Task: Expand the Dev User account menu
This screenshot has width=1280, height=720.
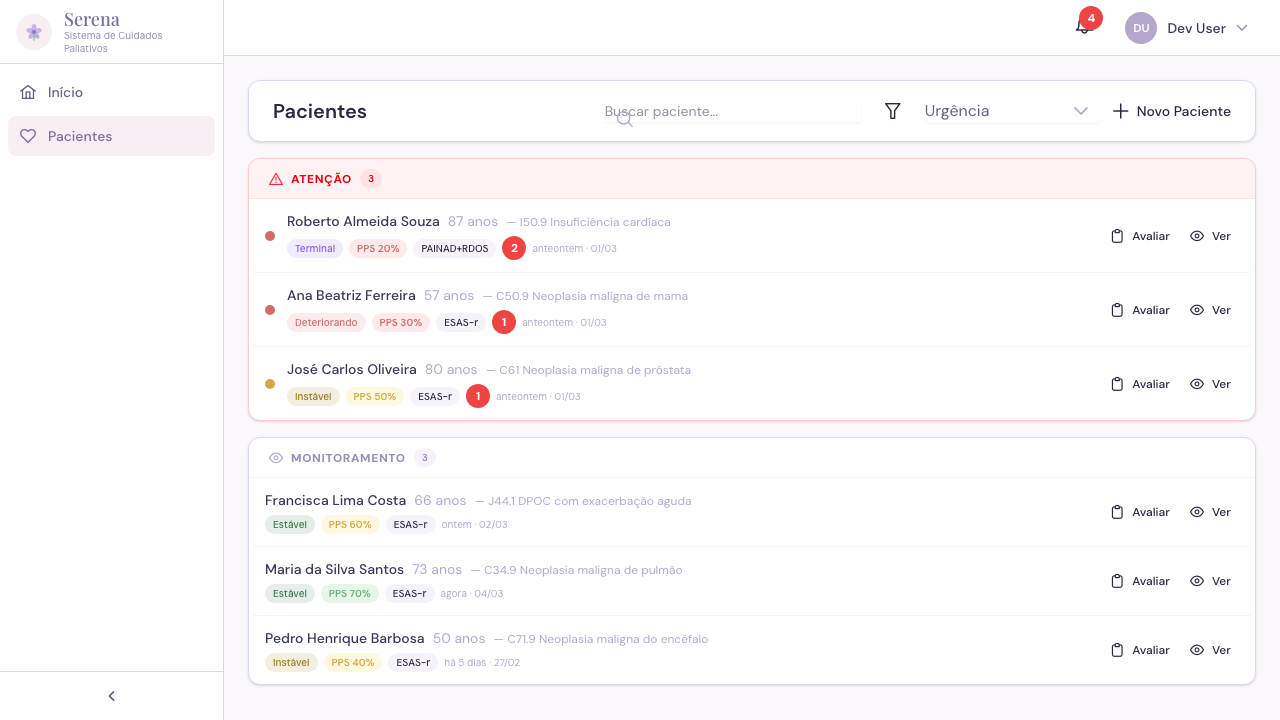Action: pyautogui.click(x=1242, y=28)
